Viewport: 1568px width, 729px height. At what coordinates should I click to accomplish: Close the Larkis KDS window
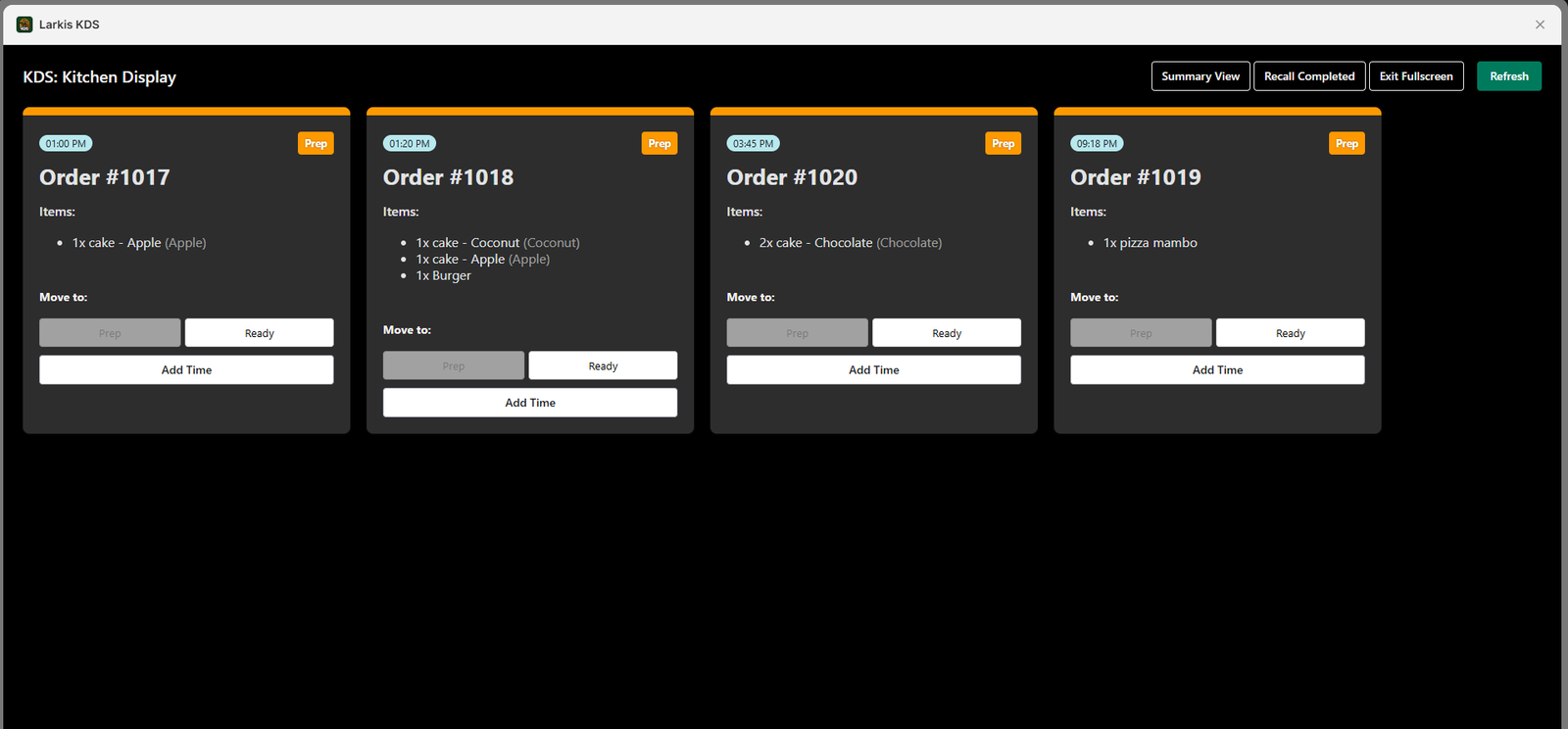point(1540,24)
